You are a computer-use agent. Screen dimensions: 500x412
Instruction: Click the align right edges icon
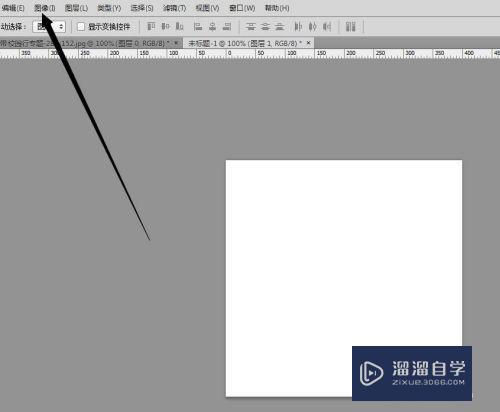pos(227,26)
